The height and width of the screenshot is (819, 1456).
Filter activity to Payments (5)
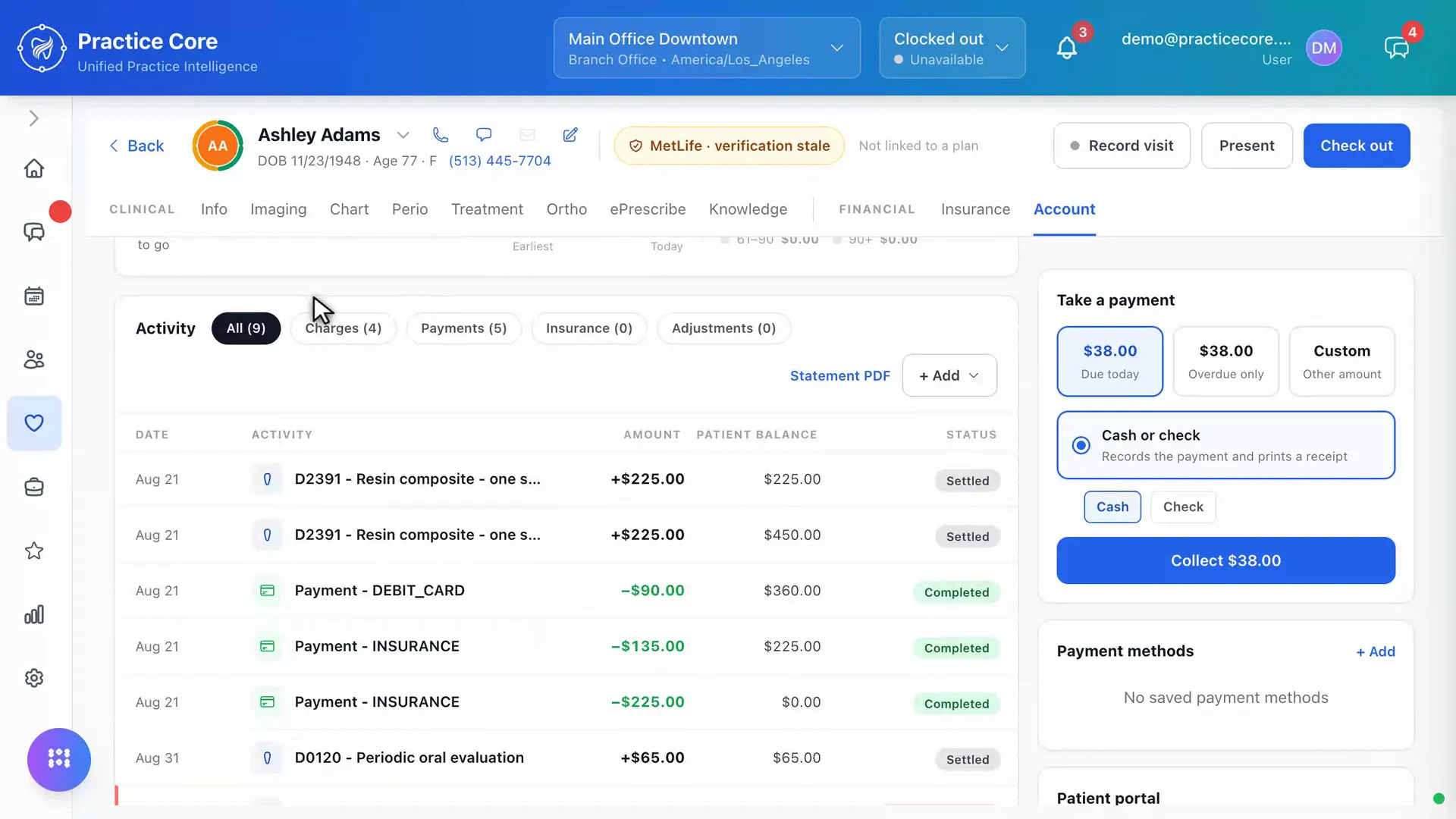[x=463, y=328]
